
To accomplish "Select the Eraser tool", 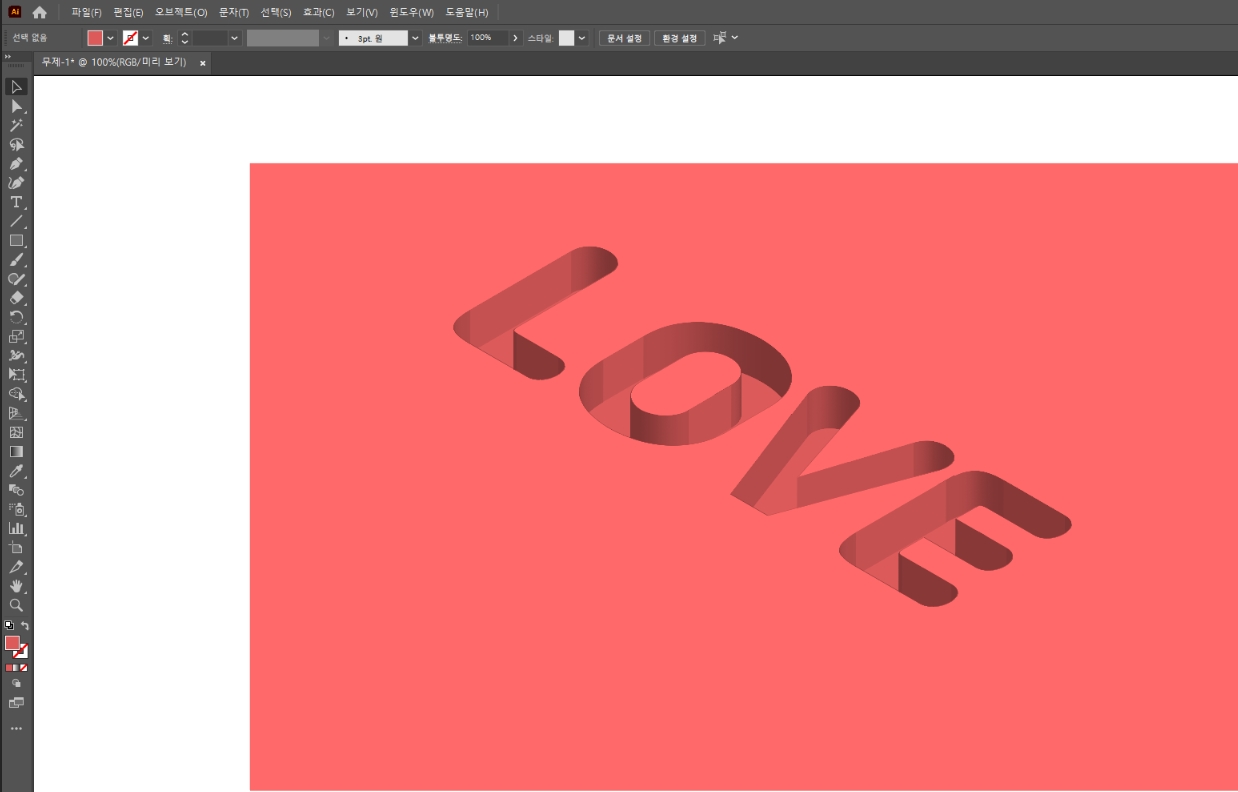I will [x=16, y=298].
